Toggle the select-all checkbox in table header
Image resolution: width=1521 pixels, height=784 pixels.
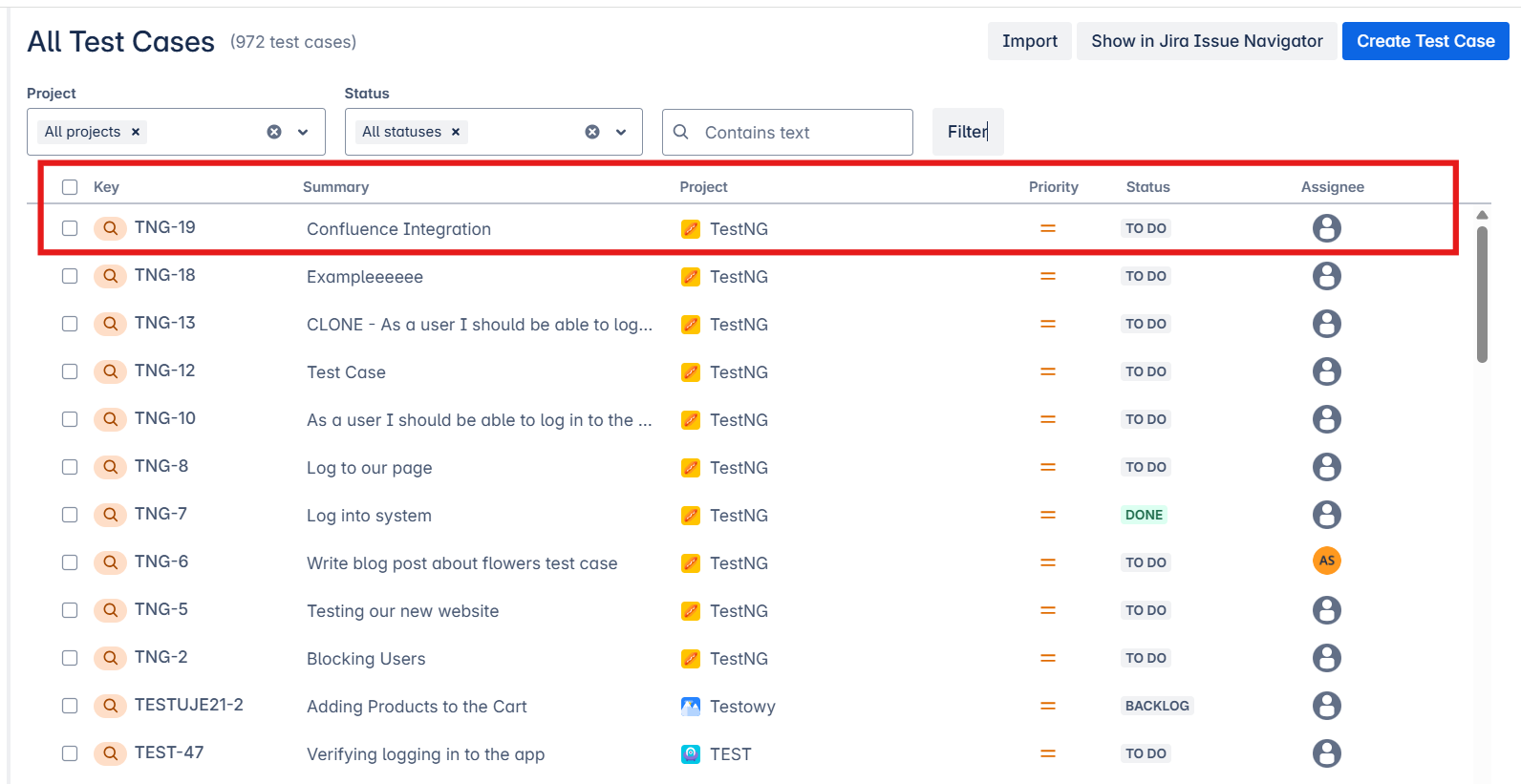pyautogui.click(x=70, y=187)
